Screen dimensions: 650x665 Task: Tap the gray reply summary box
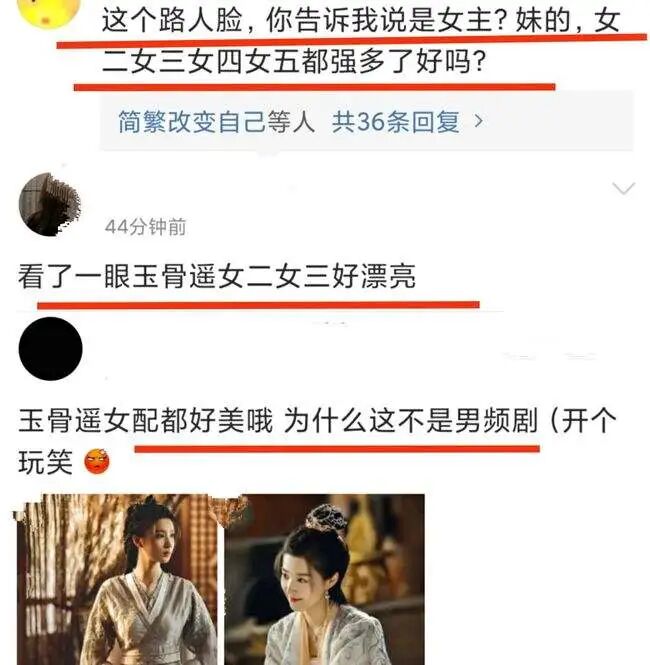(366, 121)
